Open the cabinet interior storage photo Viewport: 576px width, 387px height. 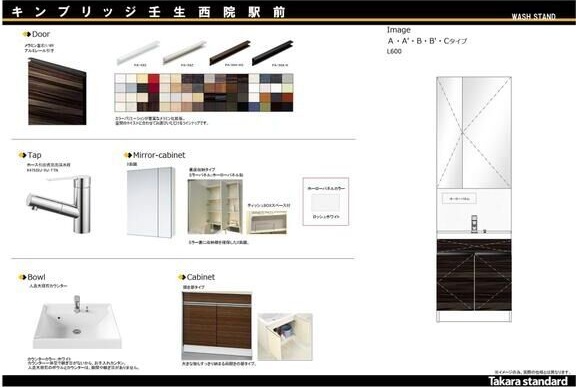(x=285, y=337)
